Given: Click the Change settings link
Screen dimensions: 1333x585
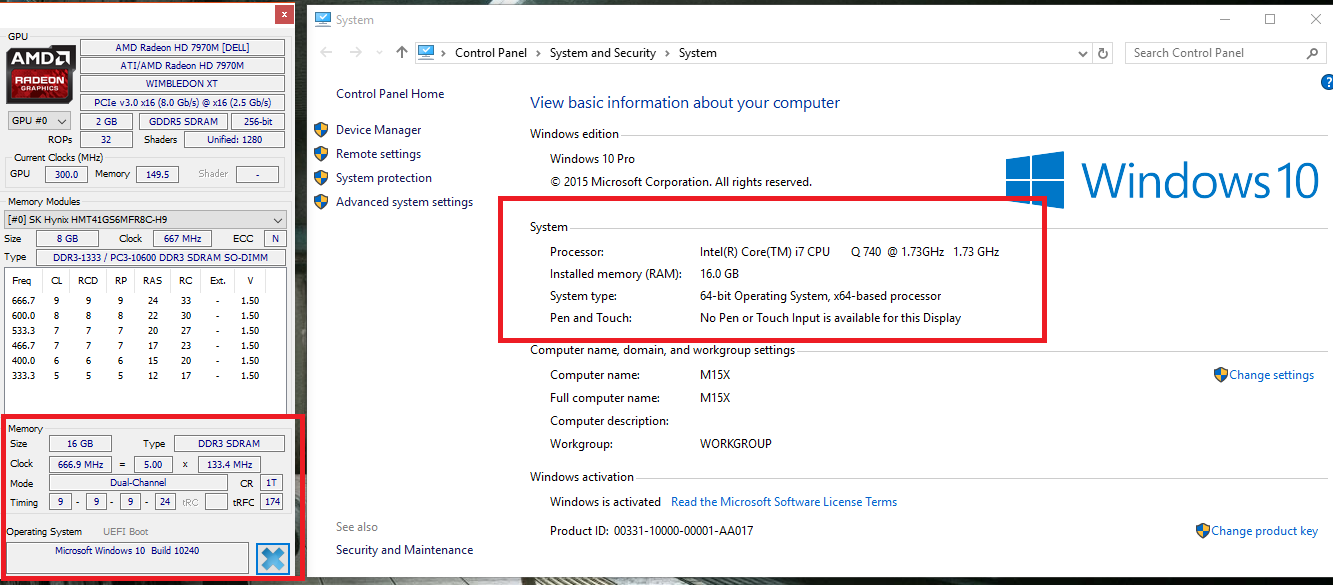Looking at the screenshot, I should click(x=1271, y=375).
